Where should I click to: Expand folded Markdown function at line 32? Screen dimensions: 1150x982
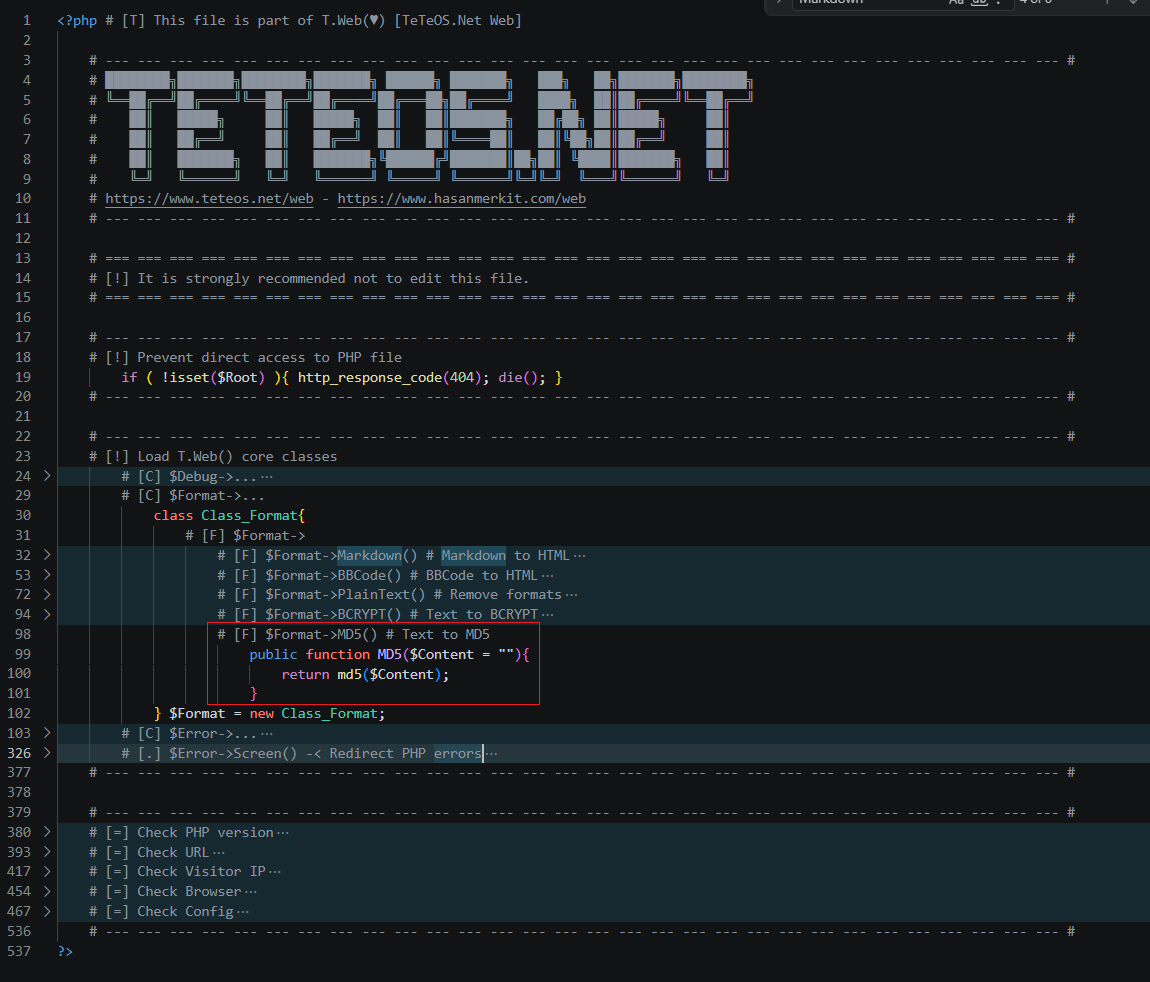pyautogui.click(x=47, y=555)
